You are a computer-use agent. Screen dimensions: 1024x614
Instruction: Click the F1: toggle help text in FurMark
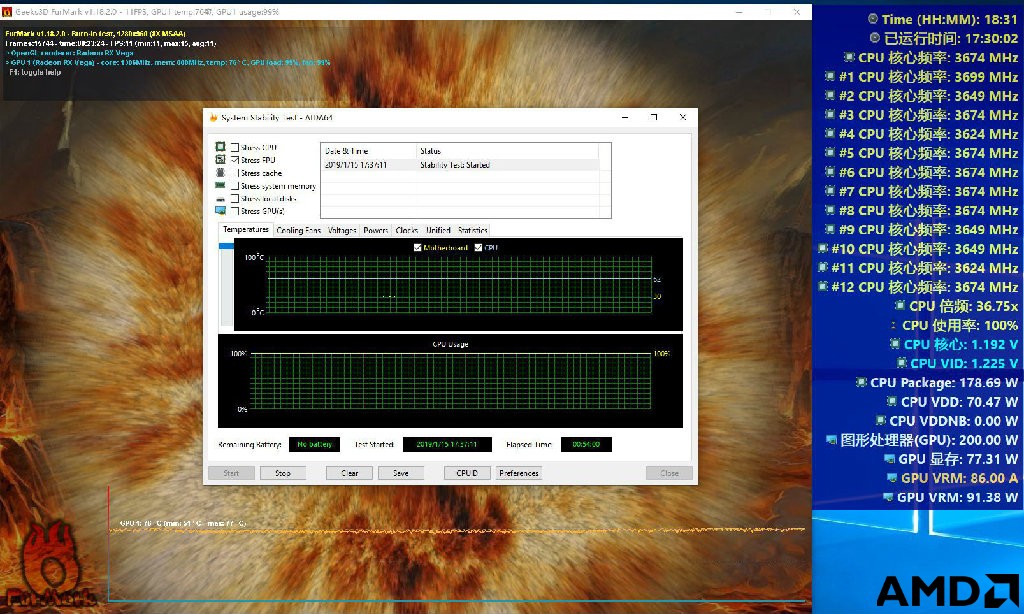35,72
